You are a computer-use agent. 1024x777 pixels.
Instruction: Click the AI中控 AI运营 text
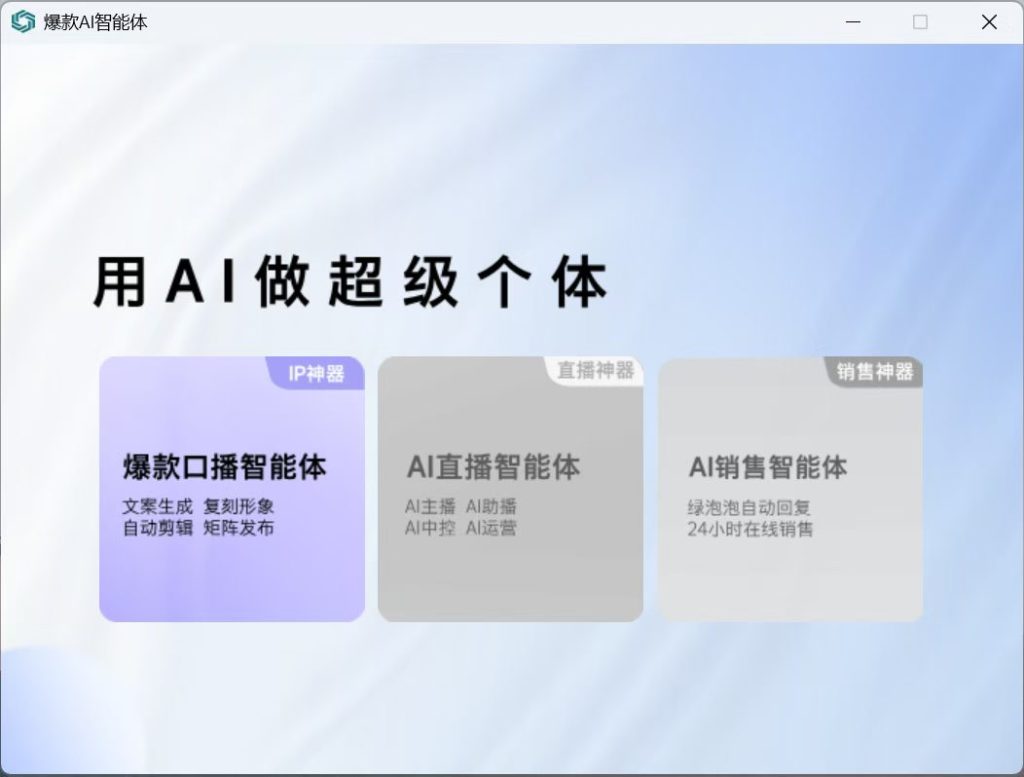coord(460,528)
